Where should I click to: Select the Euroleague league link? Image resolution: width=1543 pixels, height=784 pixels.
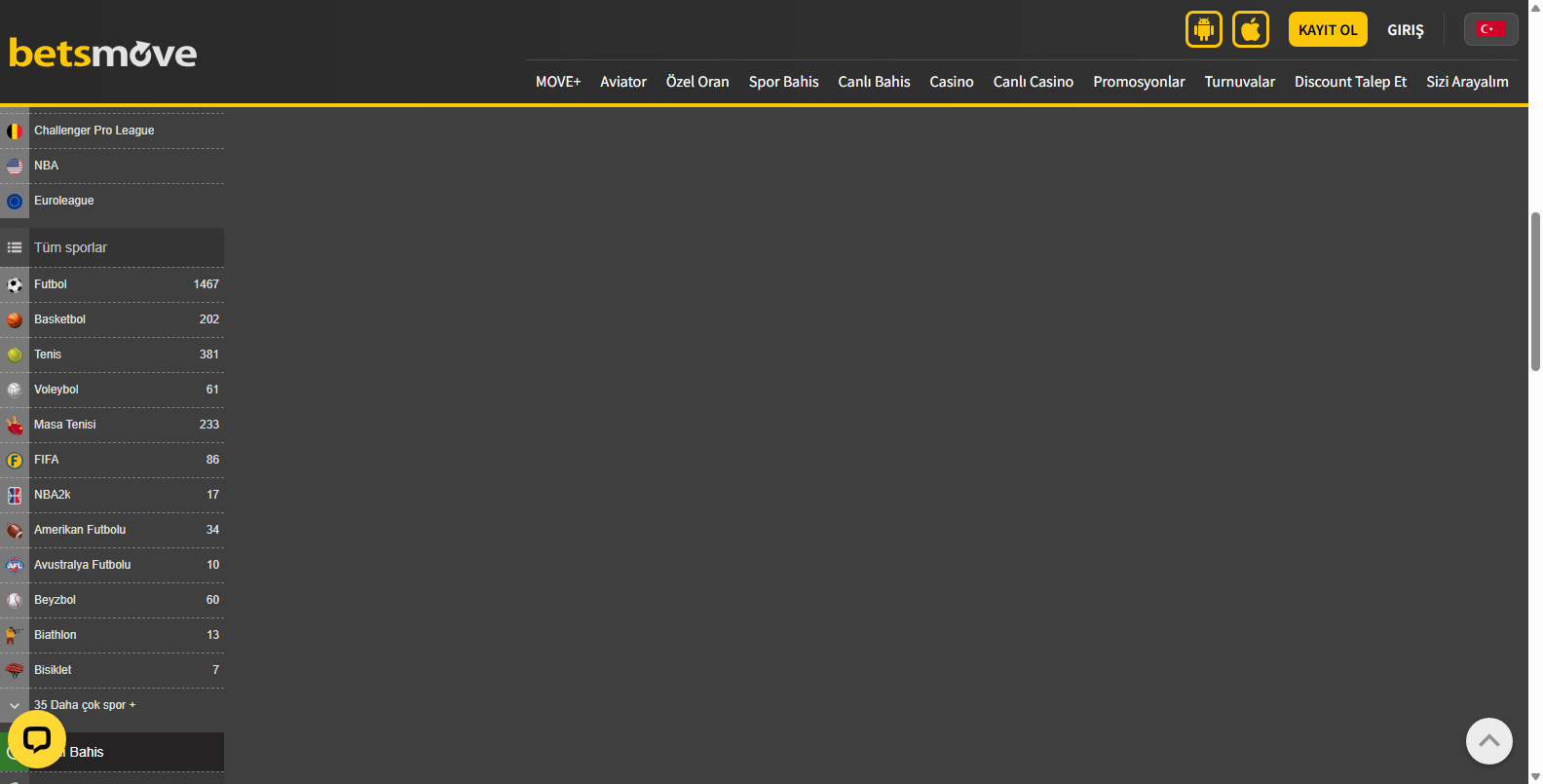(x=64, y=201)
